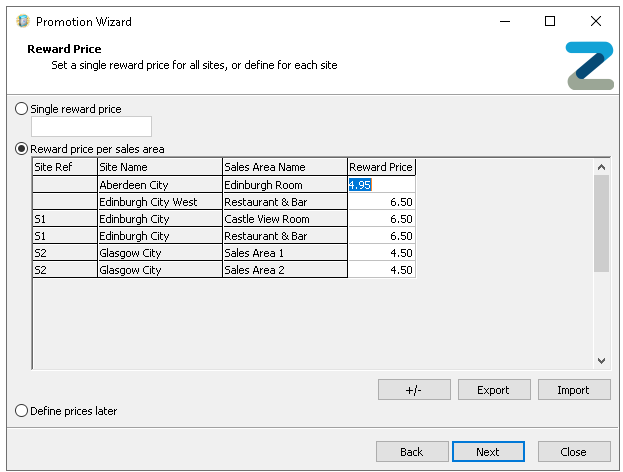
Task: Click the vertical scrollbar thumb in table
Action: tap(601, 223)
